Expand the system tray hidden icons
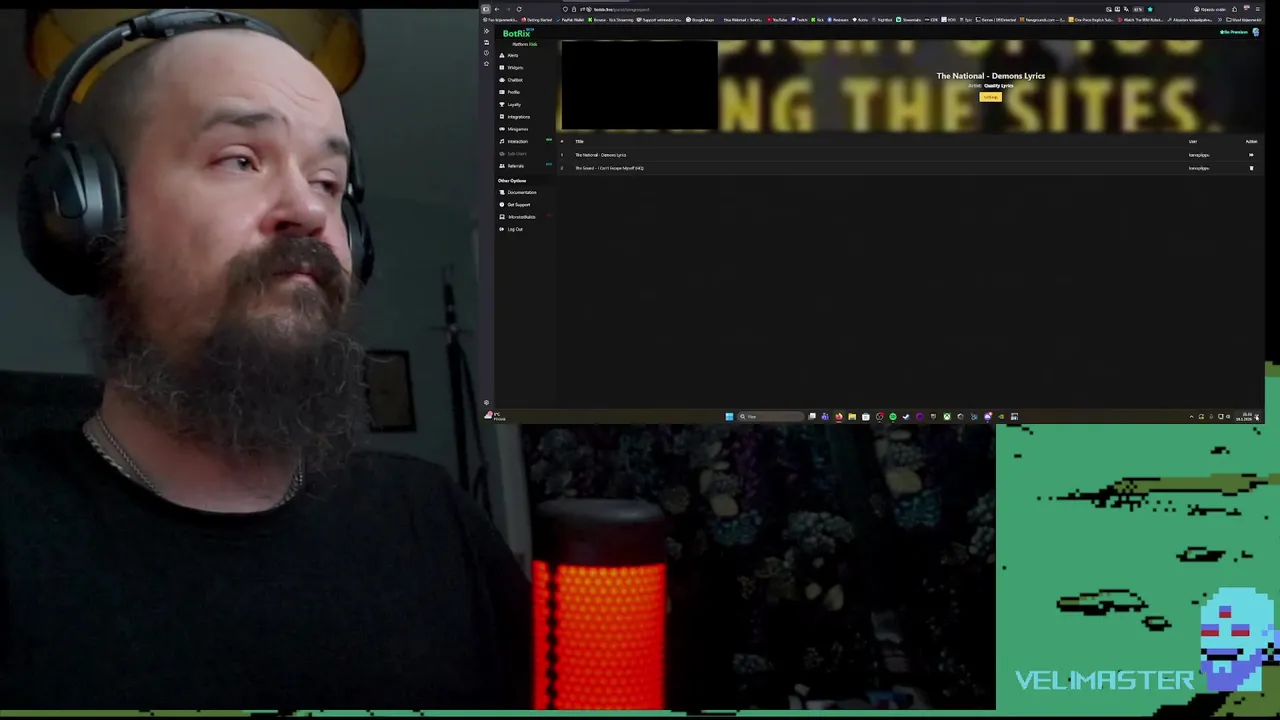 point(1191,416)
